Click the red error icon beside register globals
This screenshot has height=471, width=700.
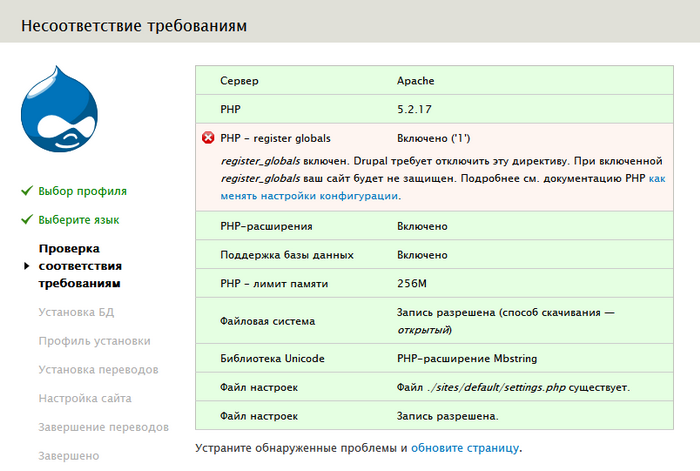(x=207, y=138)
